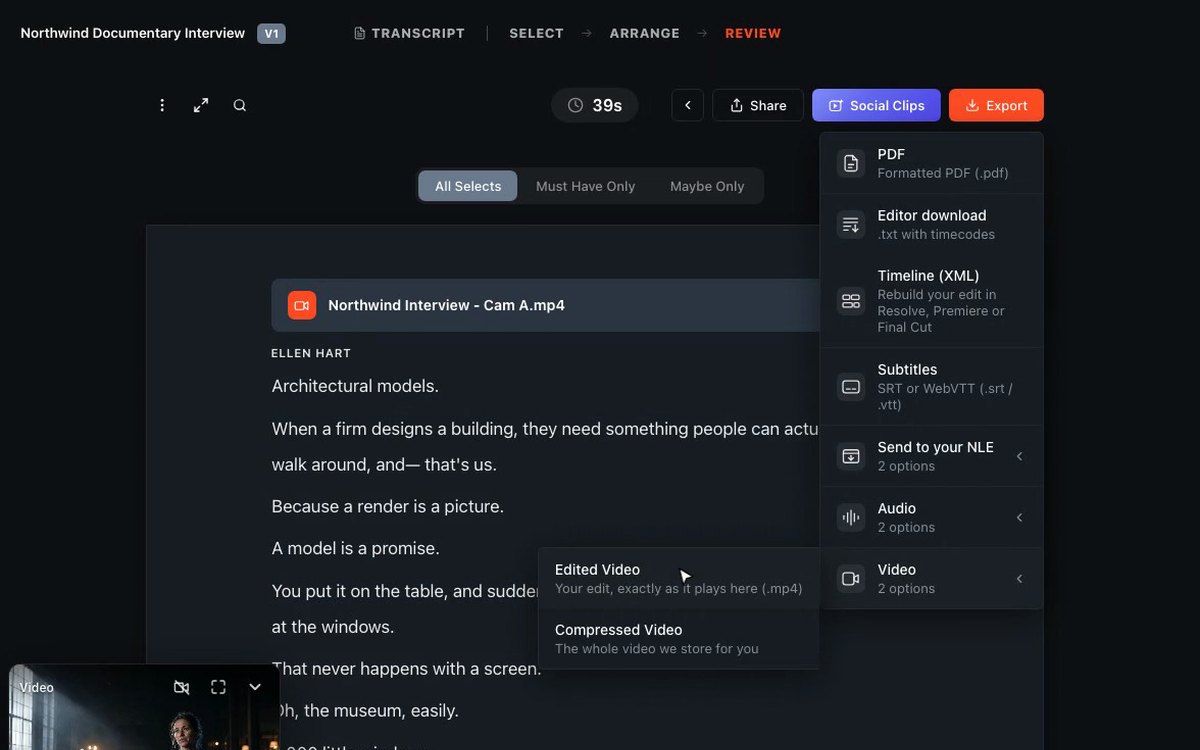Collapse the video preview with the chevron

(x=255, y=687)
